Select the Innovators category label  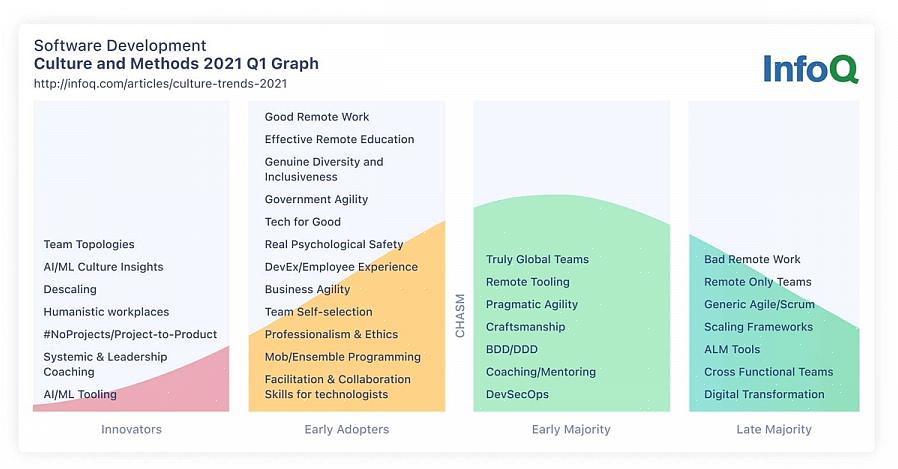point(131,429)
